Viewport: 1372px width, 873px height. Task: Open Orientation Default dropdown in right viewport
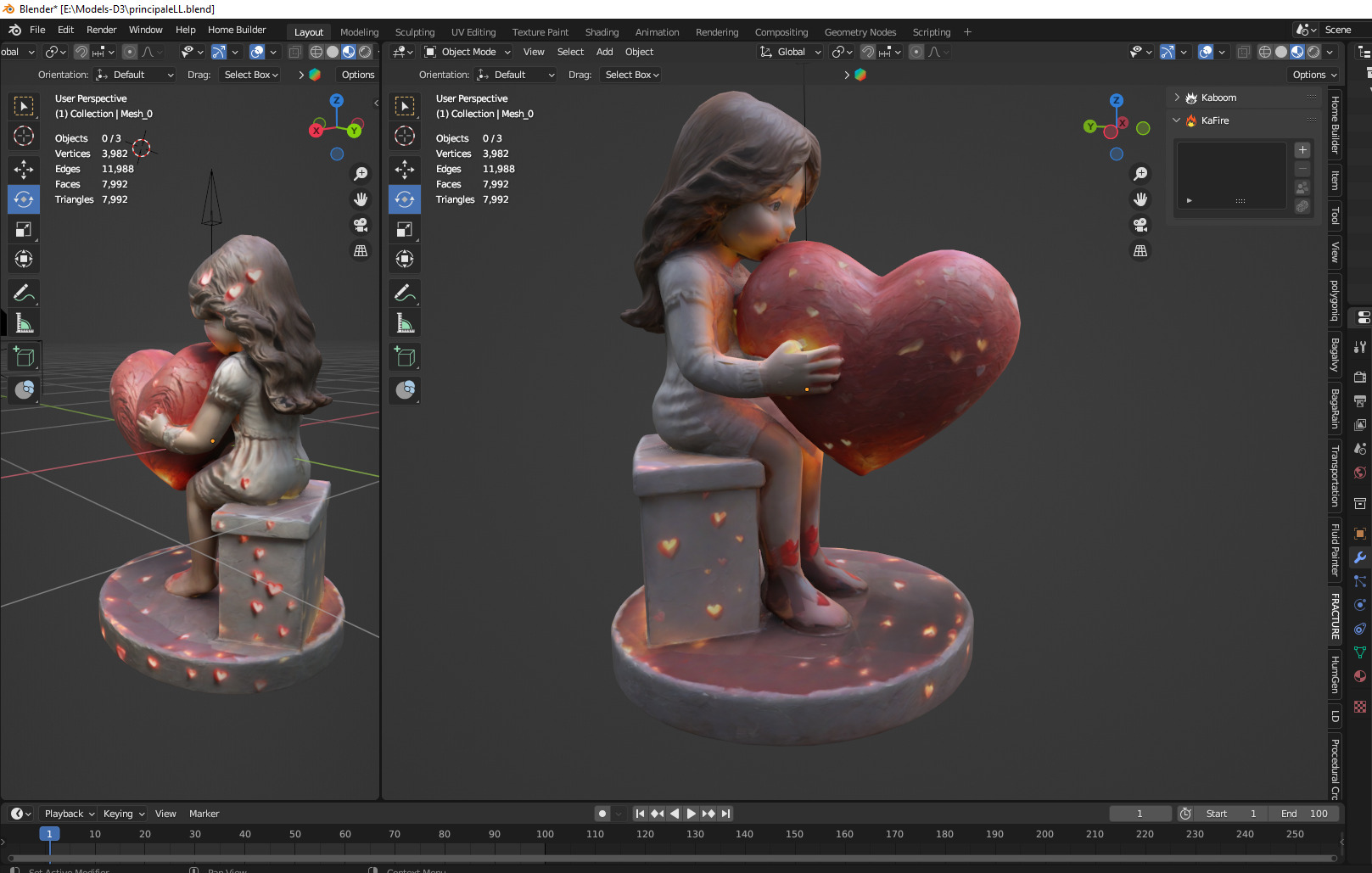516,75
